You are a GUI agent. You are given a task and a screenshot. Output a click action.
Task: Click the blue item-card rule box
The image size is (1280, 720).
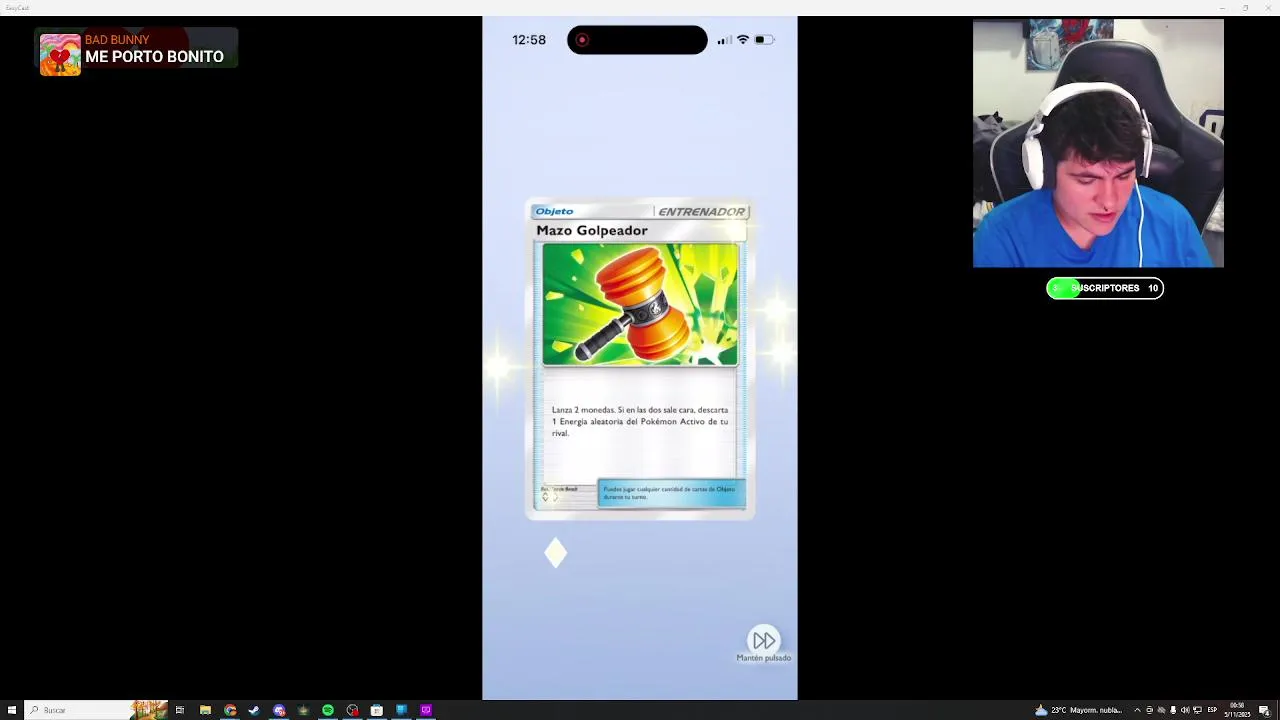click(671, 493)
